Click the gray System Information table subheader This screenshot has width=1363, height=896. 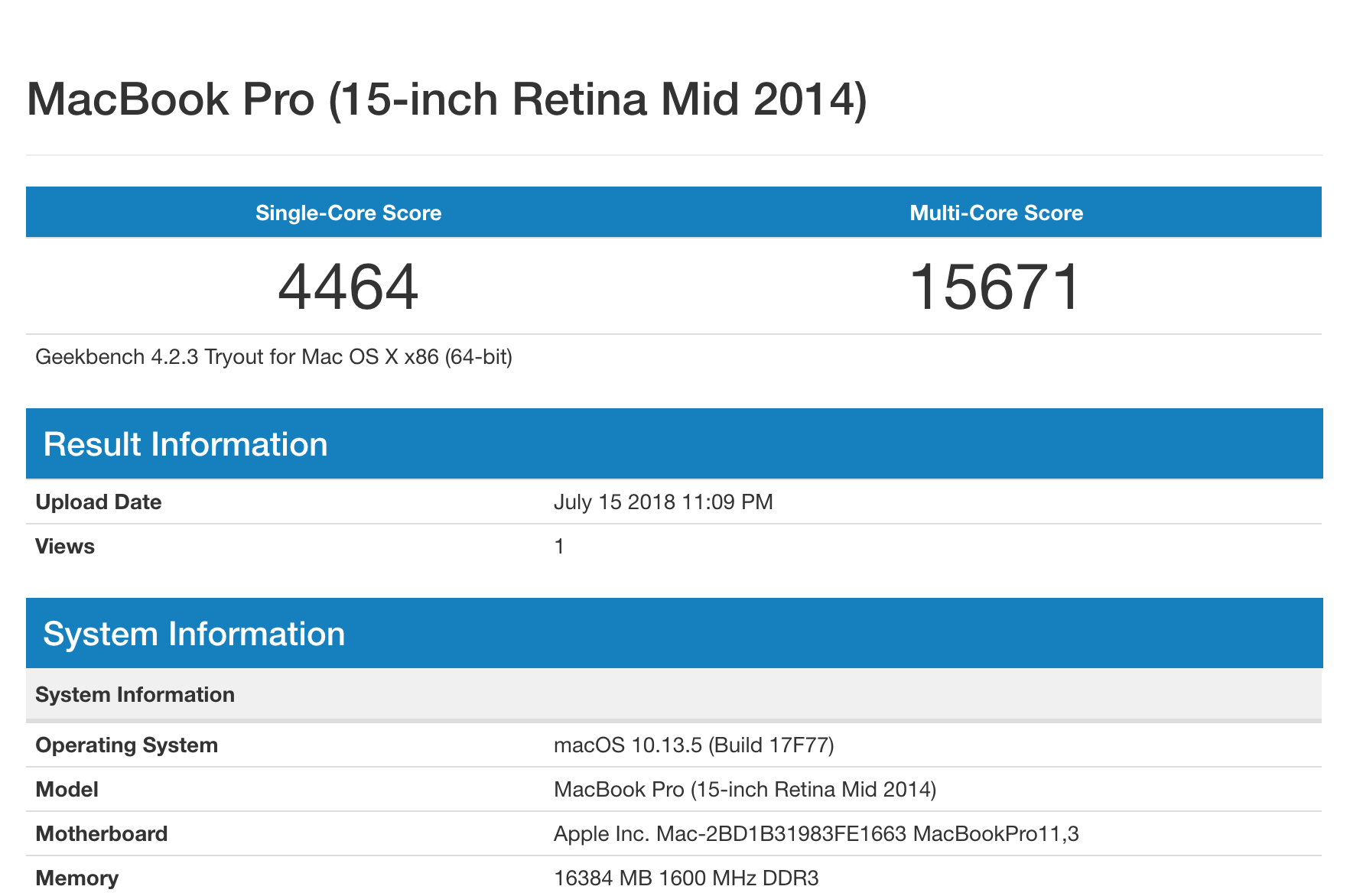(x=135, y=694)
